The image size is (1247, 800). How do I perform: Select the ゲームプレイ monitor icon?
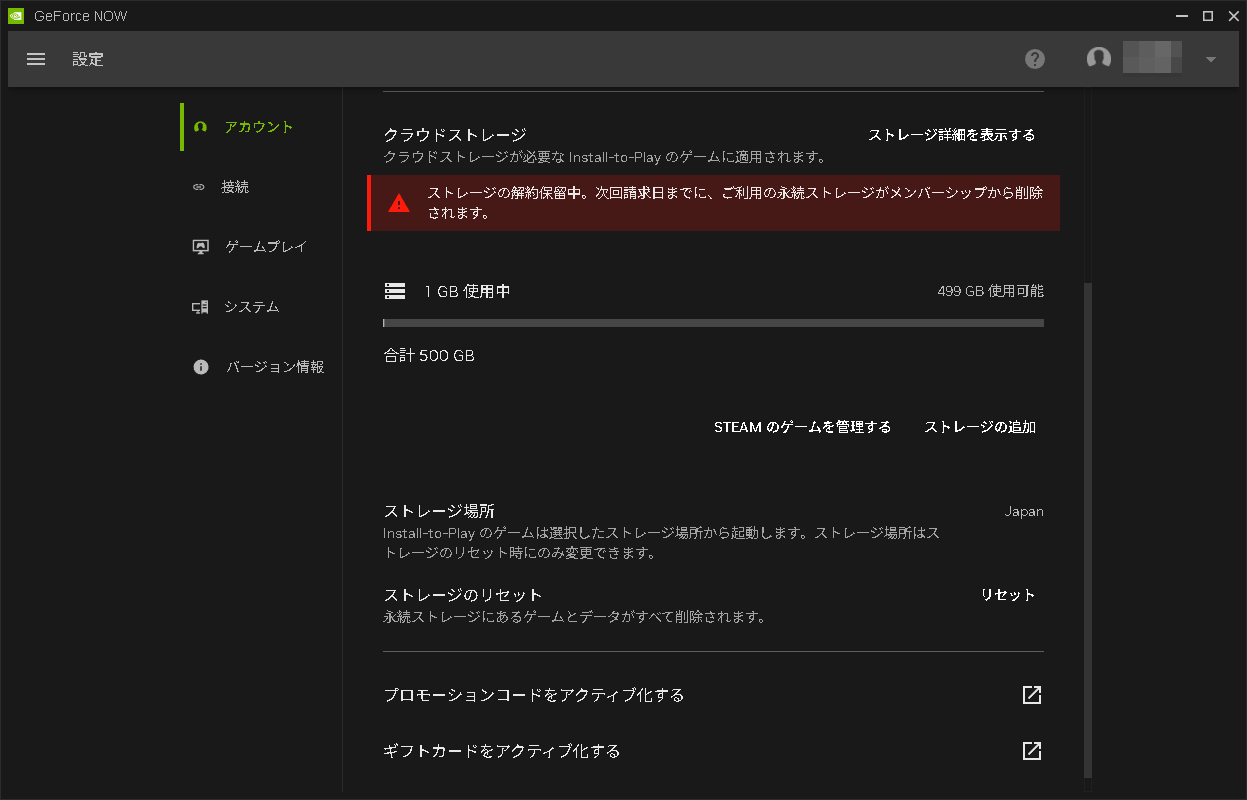coord(199,246)
